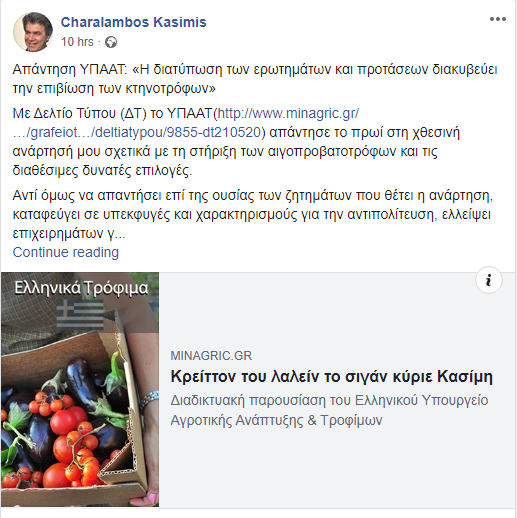The height and width of the screenshot is (518, 517).
Task: Open Charalambos Kasimis profile picture
Action: 33,32
